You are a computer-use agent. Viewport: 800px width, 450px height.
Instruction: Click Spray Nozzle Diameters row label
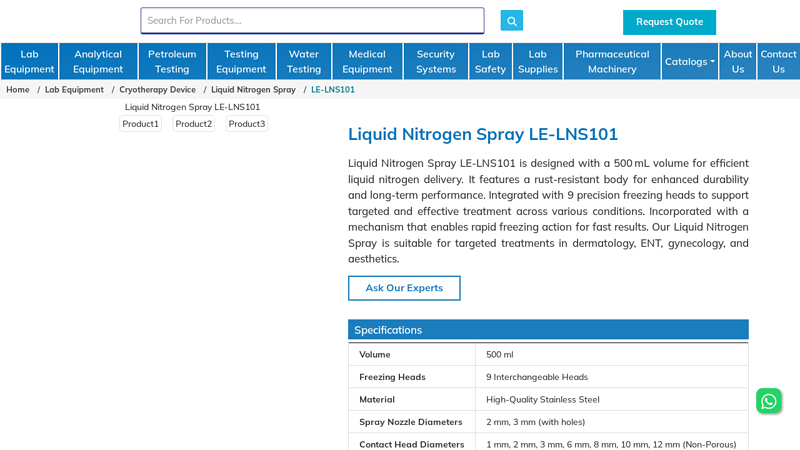(x=410, y=422)
